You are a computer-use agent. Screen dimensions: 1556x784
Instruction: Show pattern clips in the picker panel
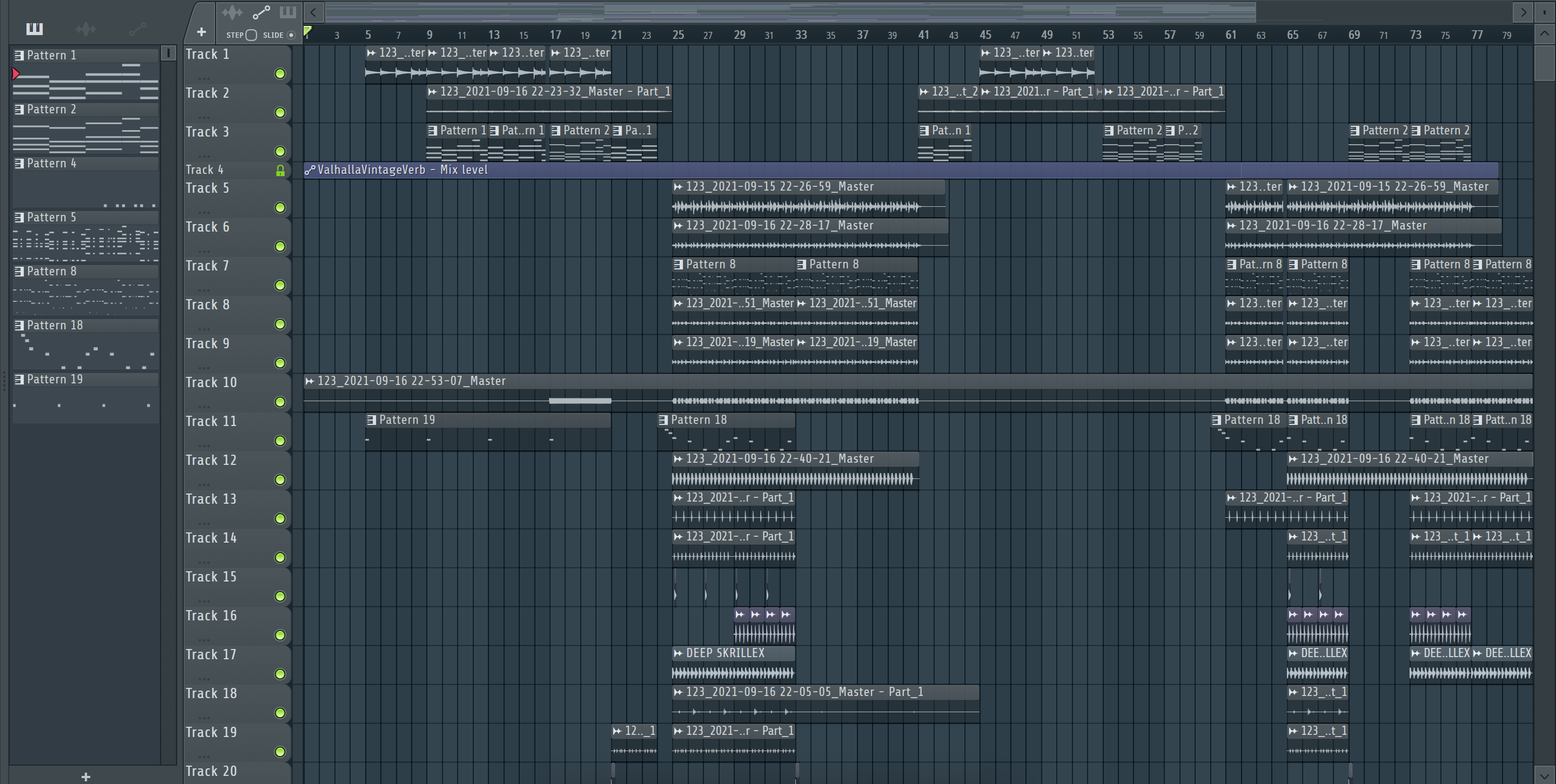tap(35, 29)
